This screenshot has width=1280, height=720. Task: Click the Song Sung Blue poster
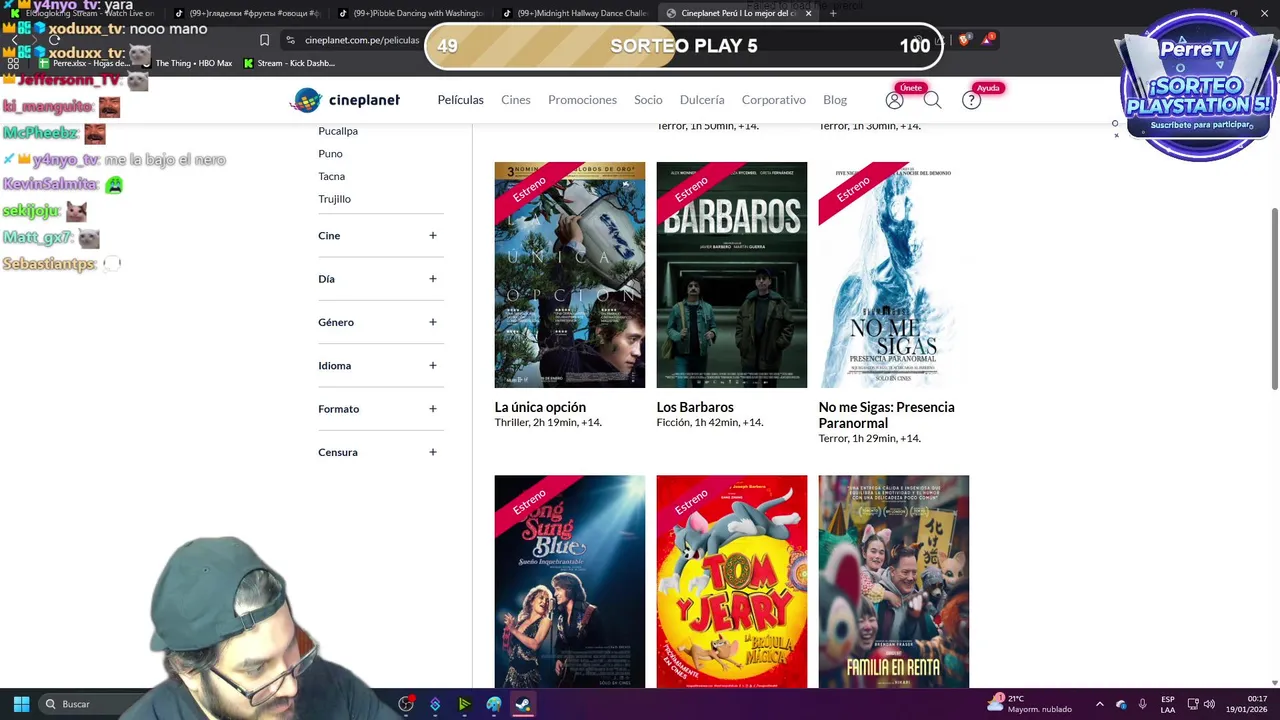tap(570, 582)
